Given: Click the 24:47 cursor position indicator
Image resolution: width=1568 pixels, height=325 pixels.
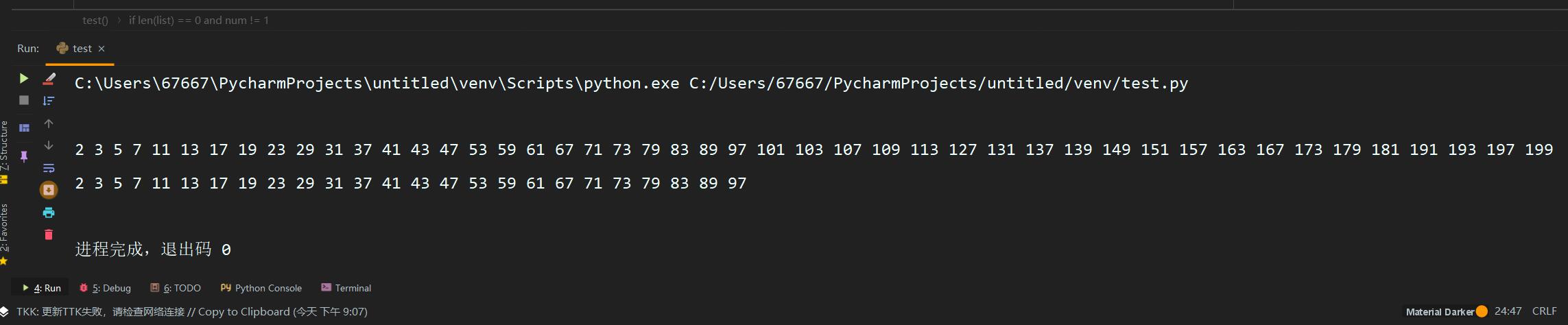Looking at the screenshot, I should (x=1508, y=311).
